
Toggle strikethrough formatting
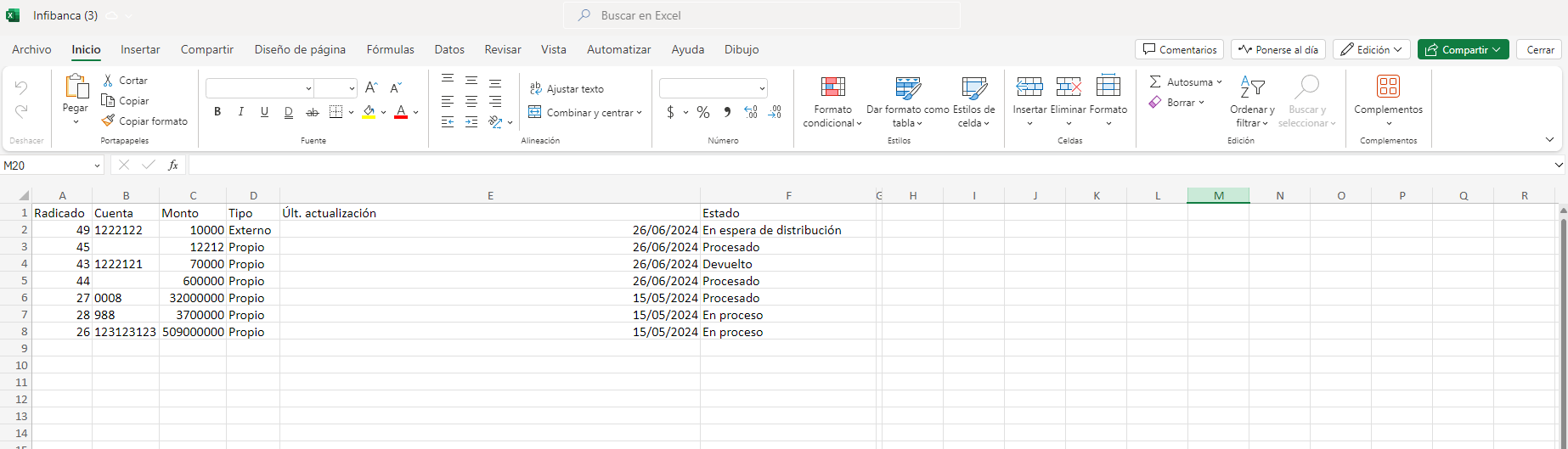(x=313, y=111)
